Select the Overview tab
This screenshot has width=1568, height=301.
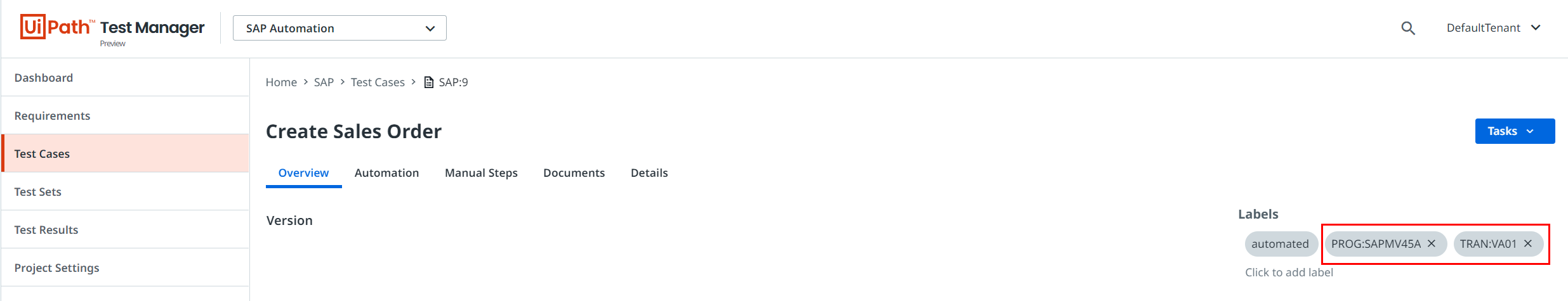[303, 173]
